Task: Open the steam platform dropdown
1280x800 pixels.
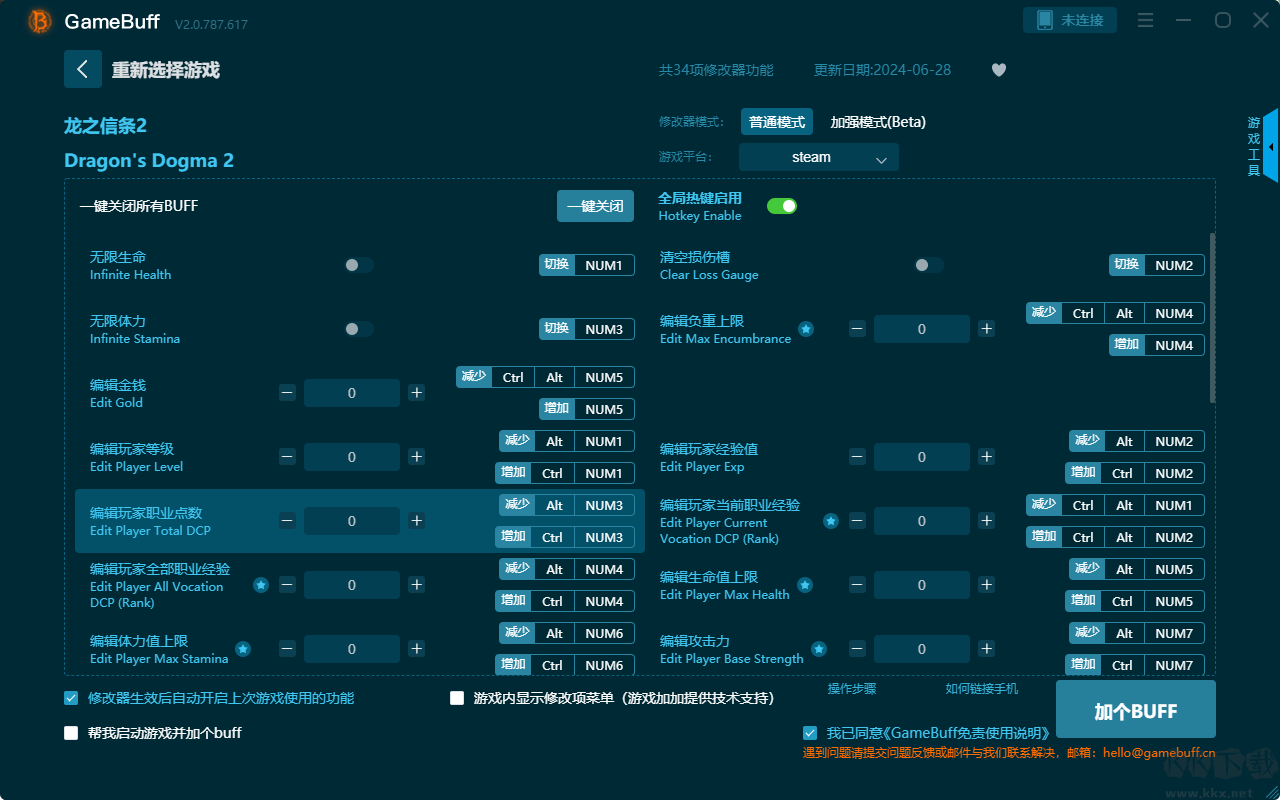Action: [818, 157]
